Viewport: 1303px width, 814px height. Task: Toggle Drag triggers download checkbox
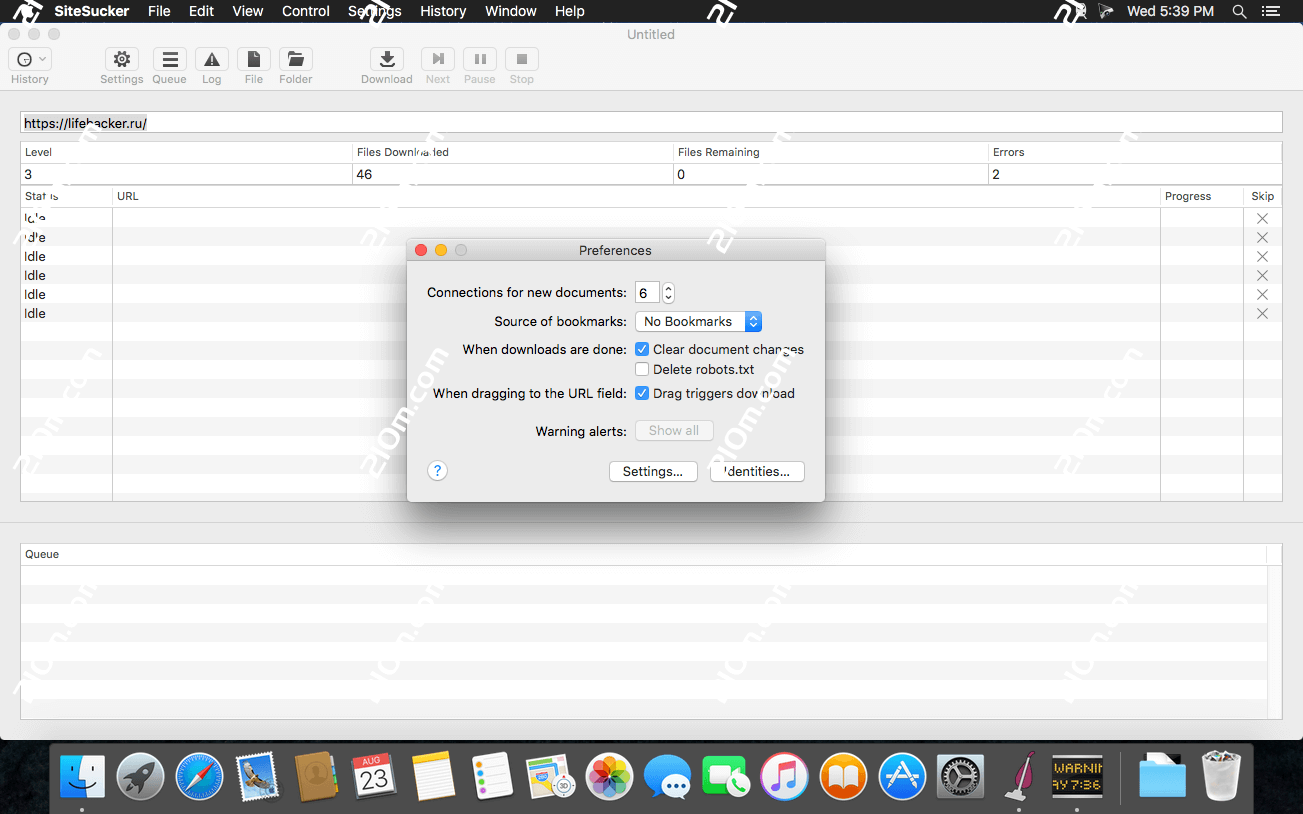tap(642, 393)
